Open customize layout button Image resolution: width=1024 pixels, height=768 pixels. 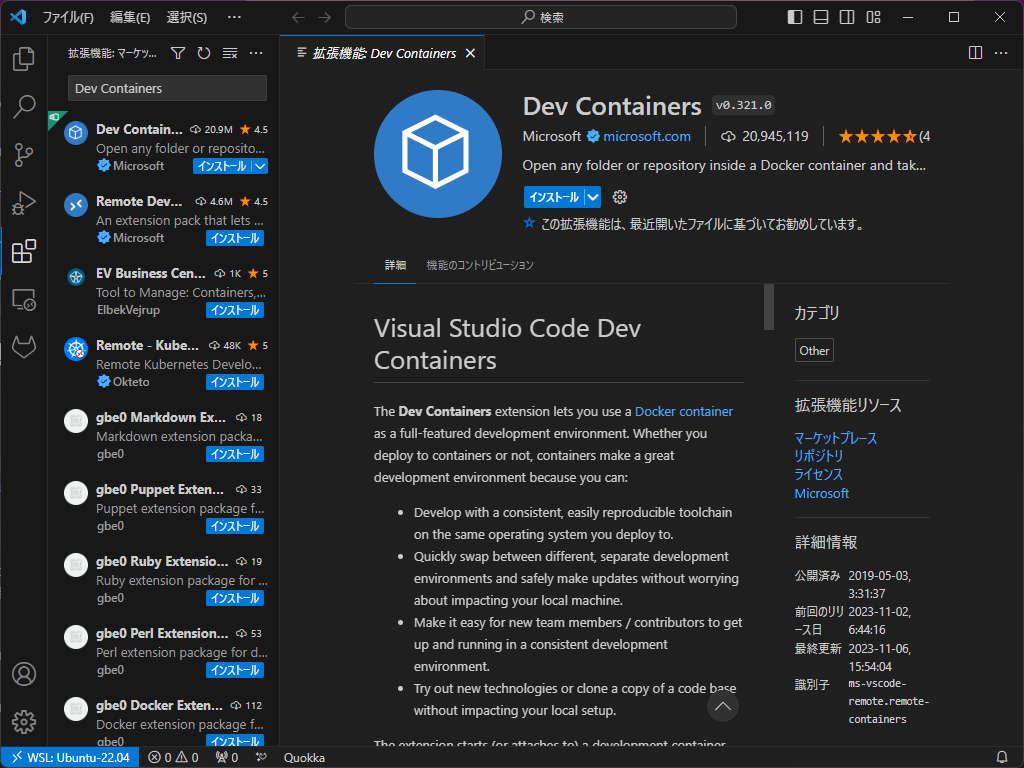coord(873,17)
